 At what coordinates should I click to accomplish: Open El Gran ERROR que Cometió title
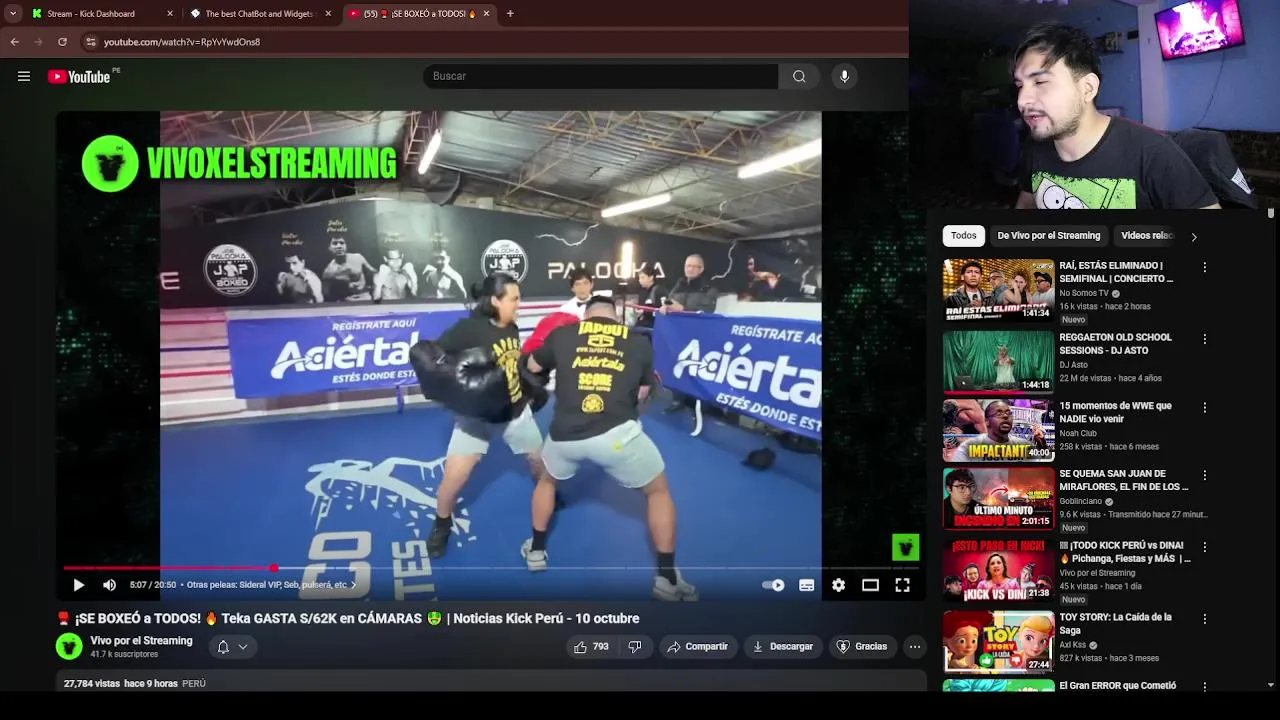click(1117, 686)
